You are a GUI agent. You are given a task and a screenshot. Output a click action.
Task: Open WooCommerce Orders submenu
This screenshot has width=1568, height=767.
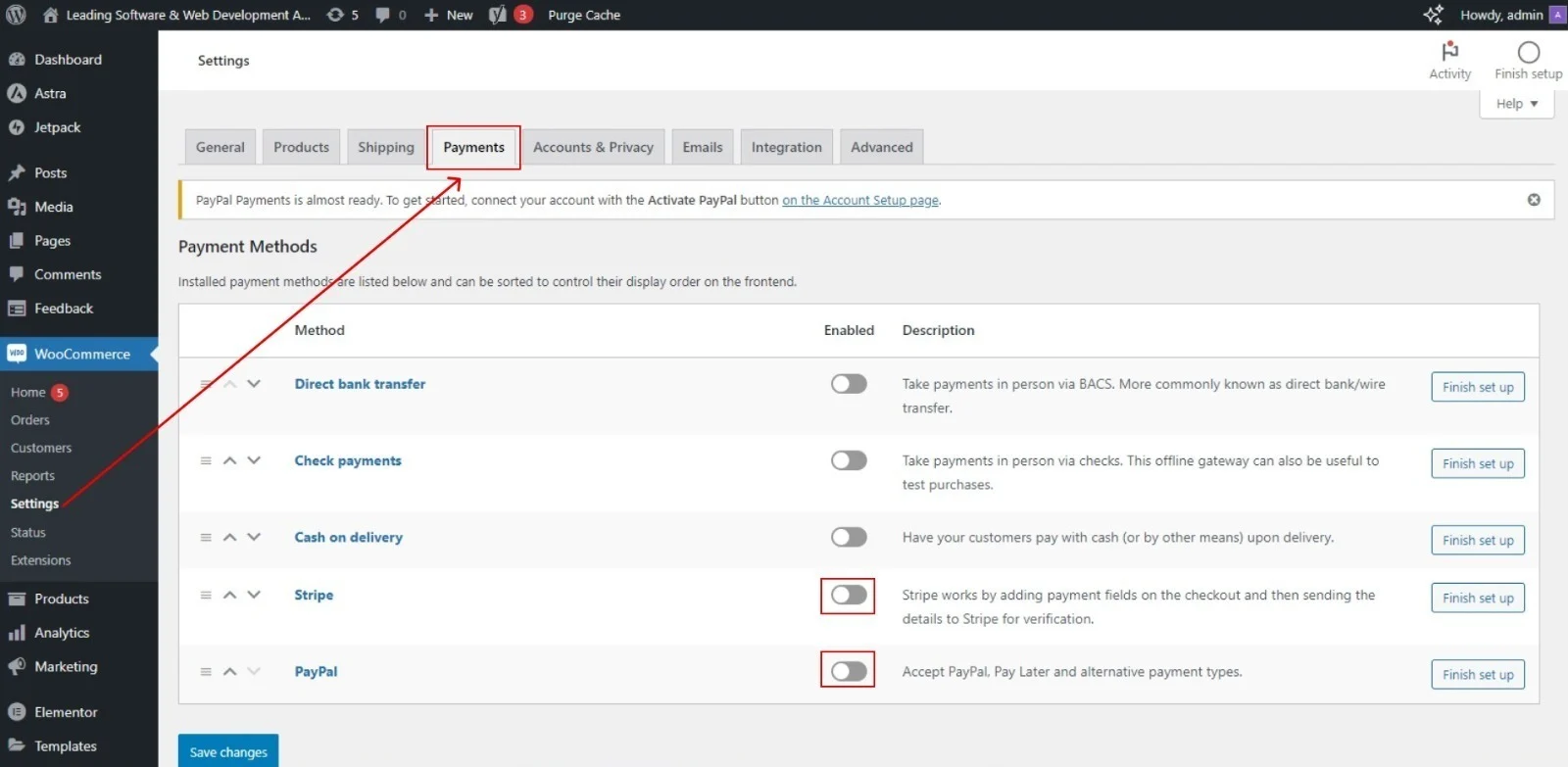tap(30, 419)
